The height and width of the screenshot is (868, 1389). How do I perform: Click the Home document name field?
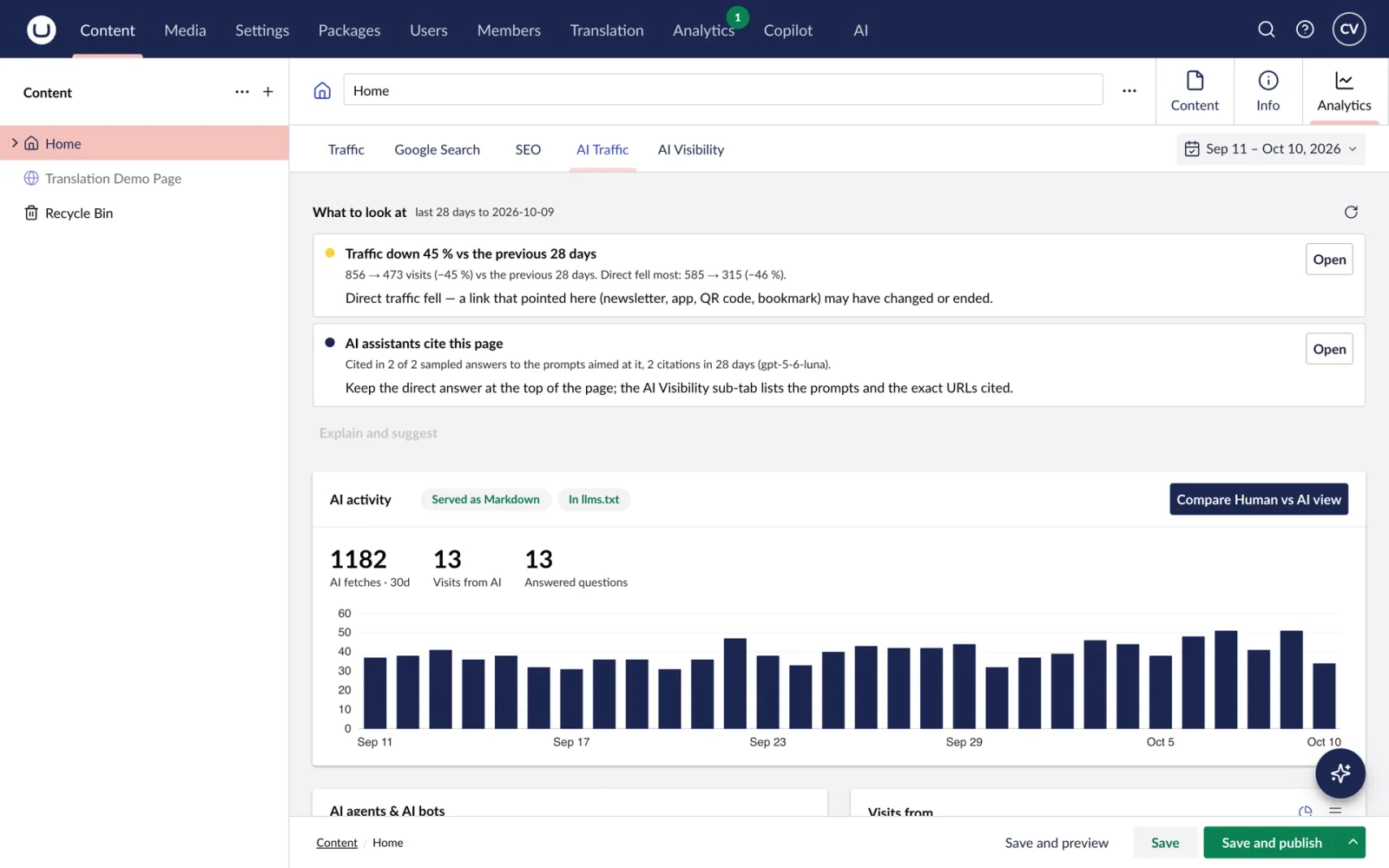pos(723,90)
